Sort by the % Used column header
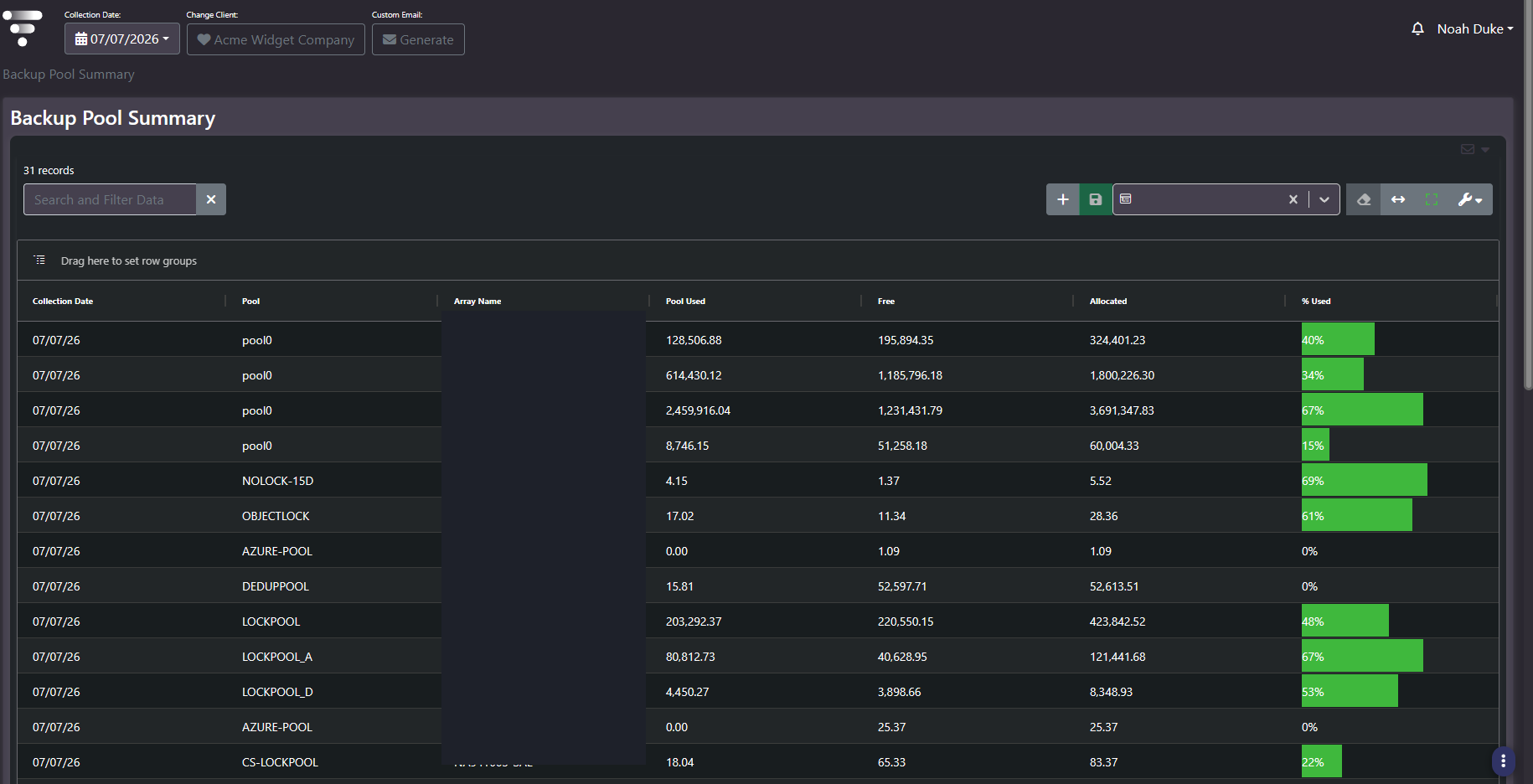This screenshot has width=1533, height=784. [x=1316, y=301]
